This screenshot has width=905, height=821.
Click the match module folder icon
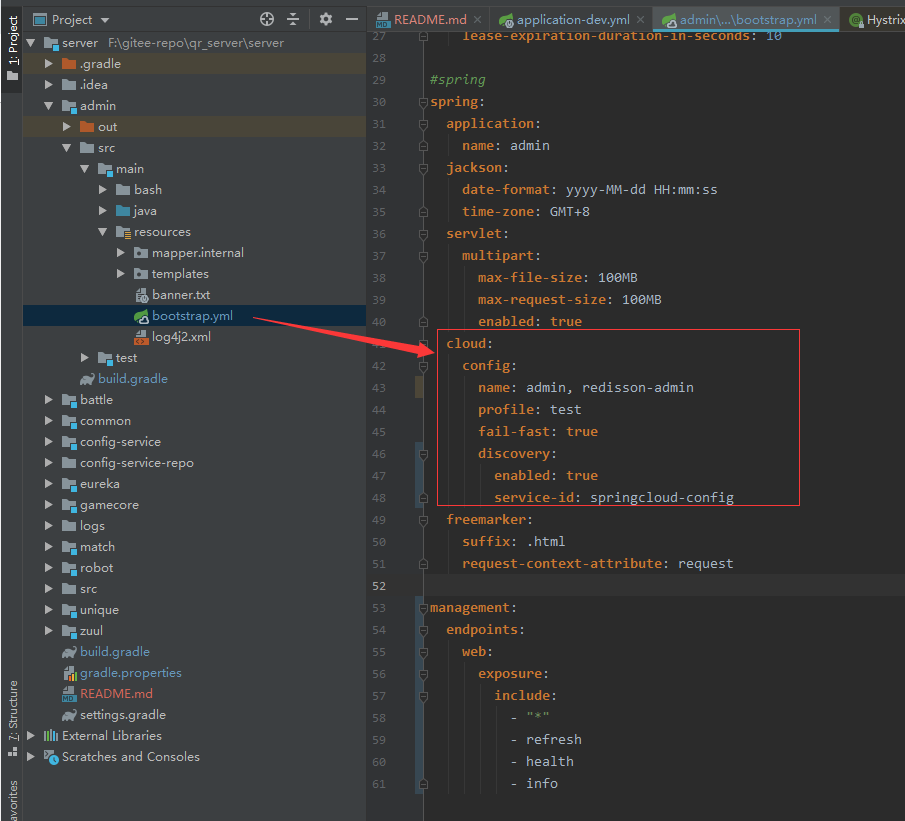click(x=69, y=547)
